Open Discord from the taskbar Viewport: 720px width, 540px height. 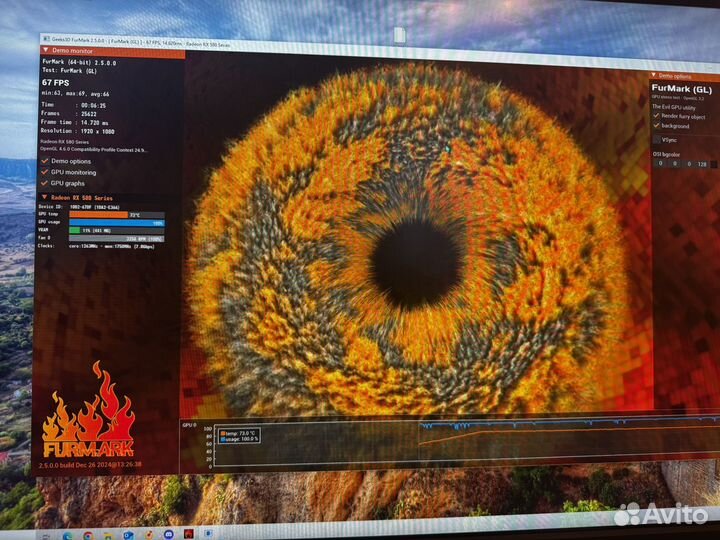tap(169, 534)
